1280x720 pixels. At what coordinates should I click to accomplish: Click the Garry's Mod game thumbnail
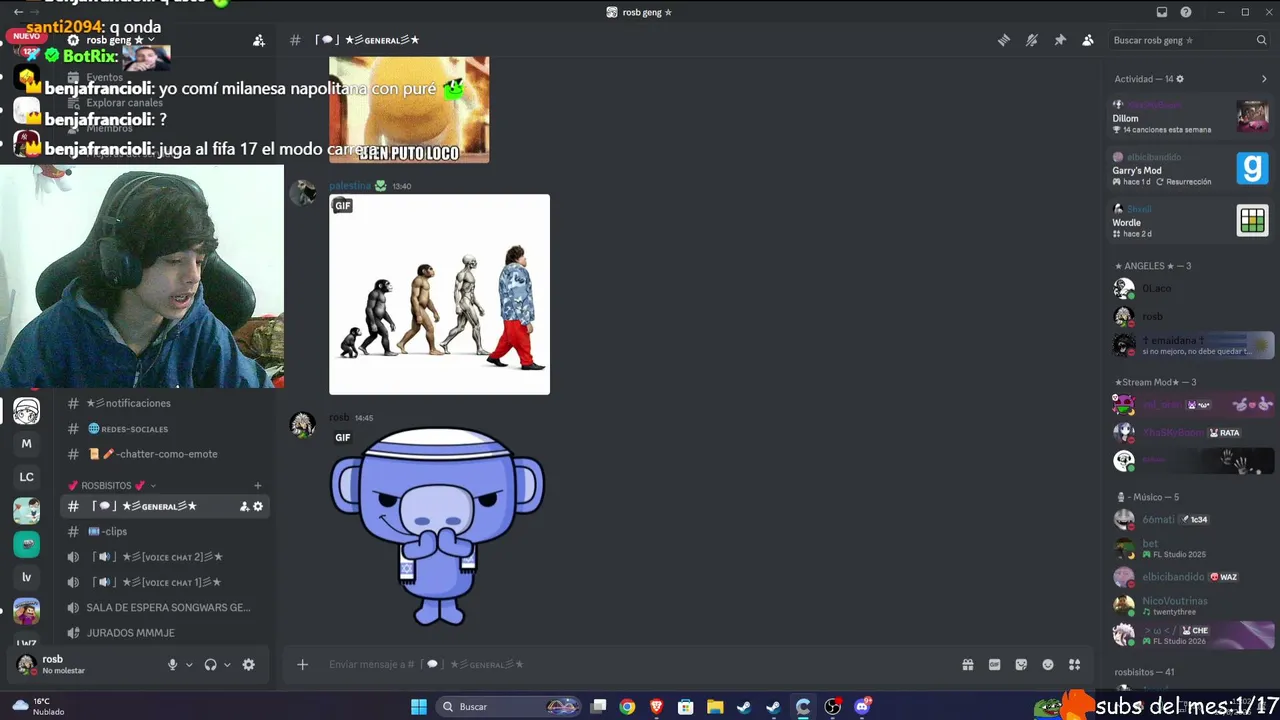coord(1252,168)
